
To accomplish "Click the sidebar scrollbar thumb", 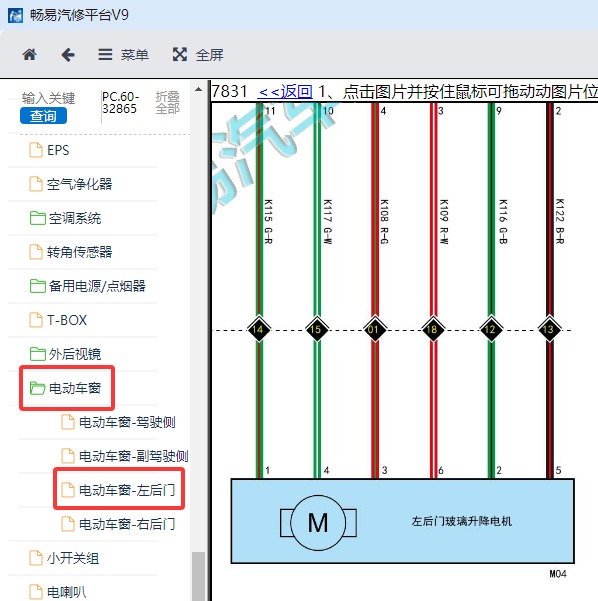I will pyautogui.click(x=198, y=576).
